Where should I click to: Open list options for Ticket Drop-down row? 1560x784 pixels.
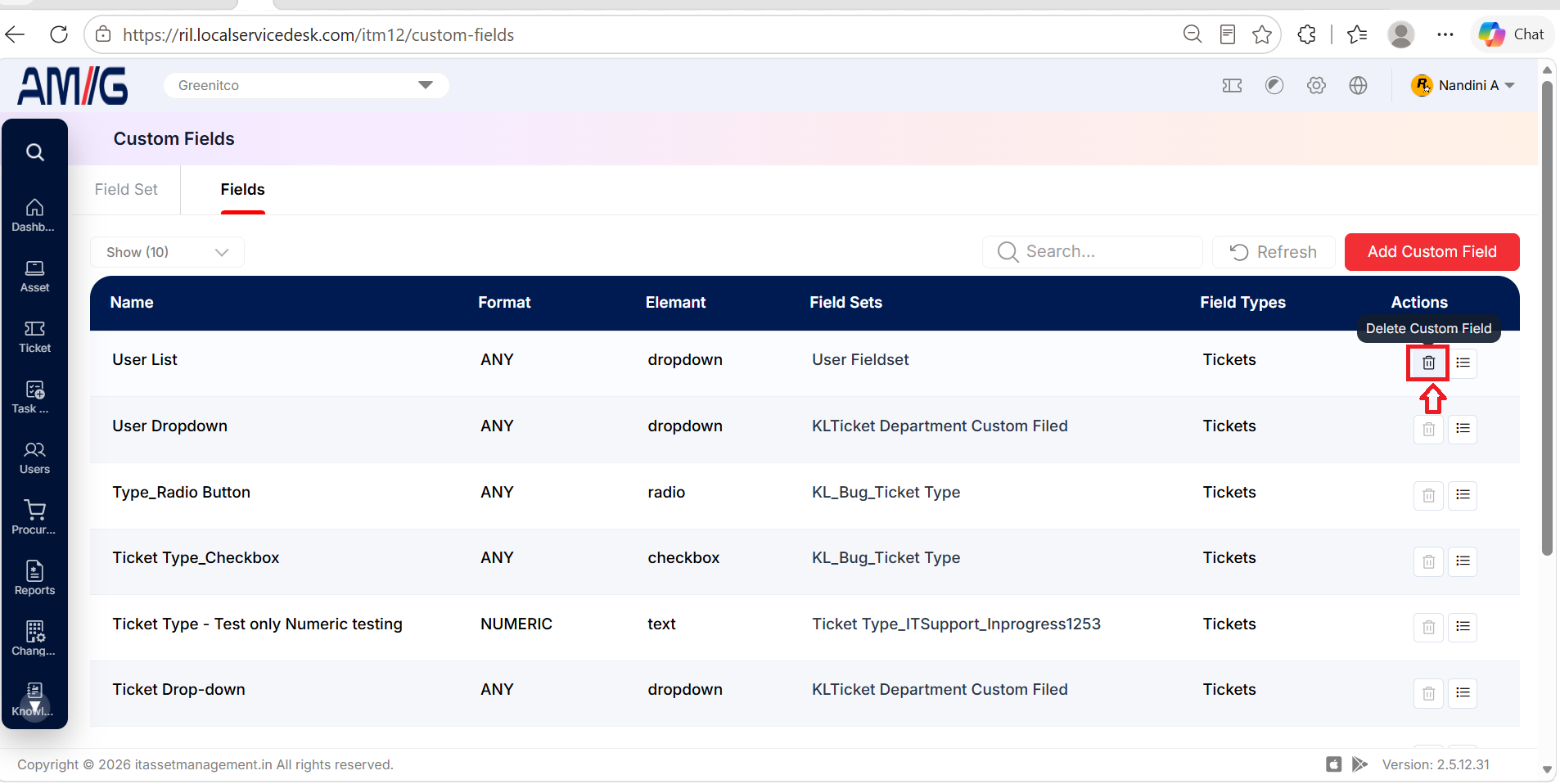(1463, 693)
